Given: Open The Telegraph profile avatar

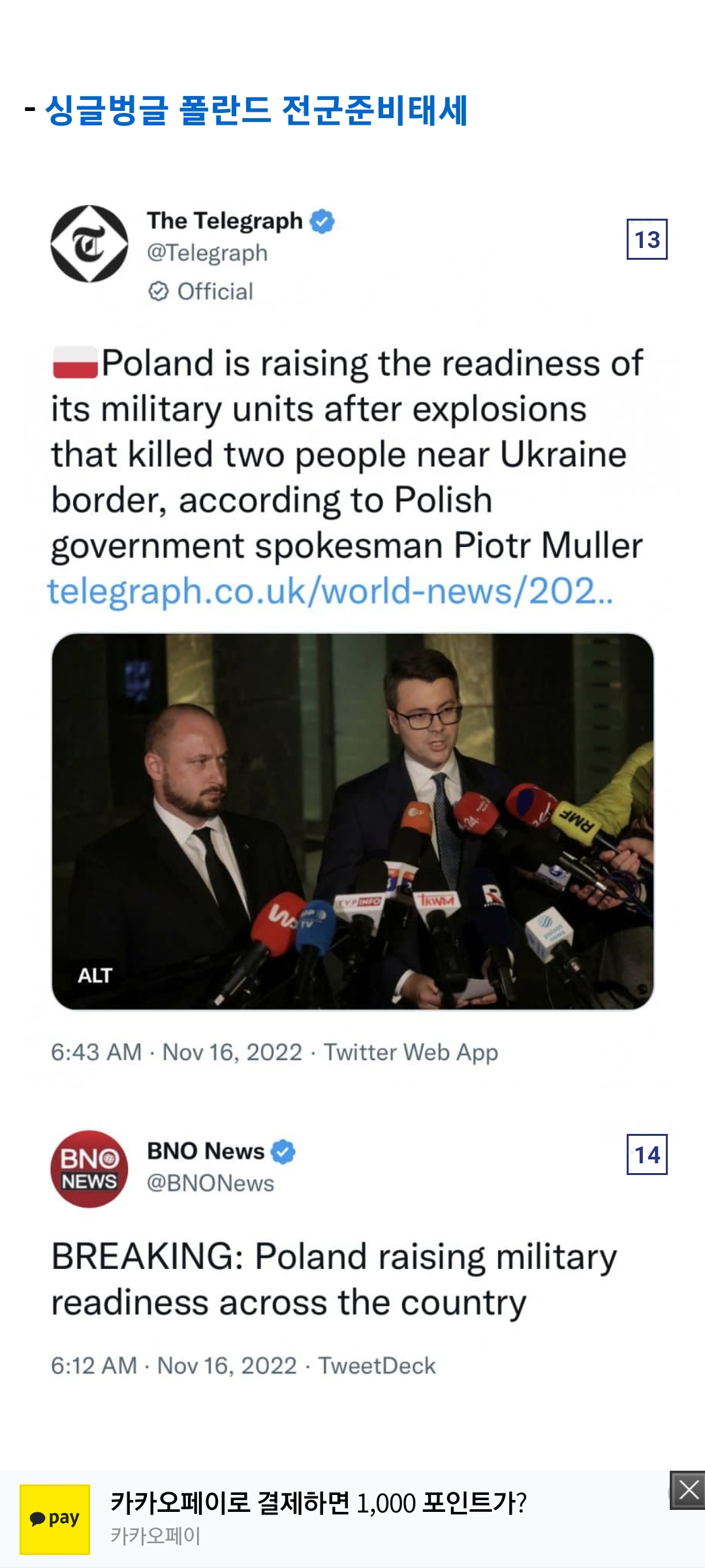Looking at the screenshot, I should 89,243.
